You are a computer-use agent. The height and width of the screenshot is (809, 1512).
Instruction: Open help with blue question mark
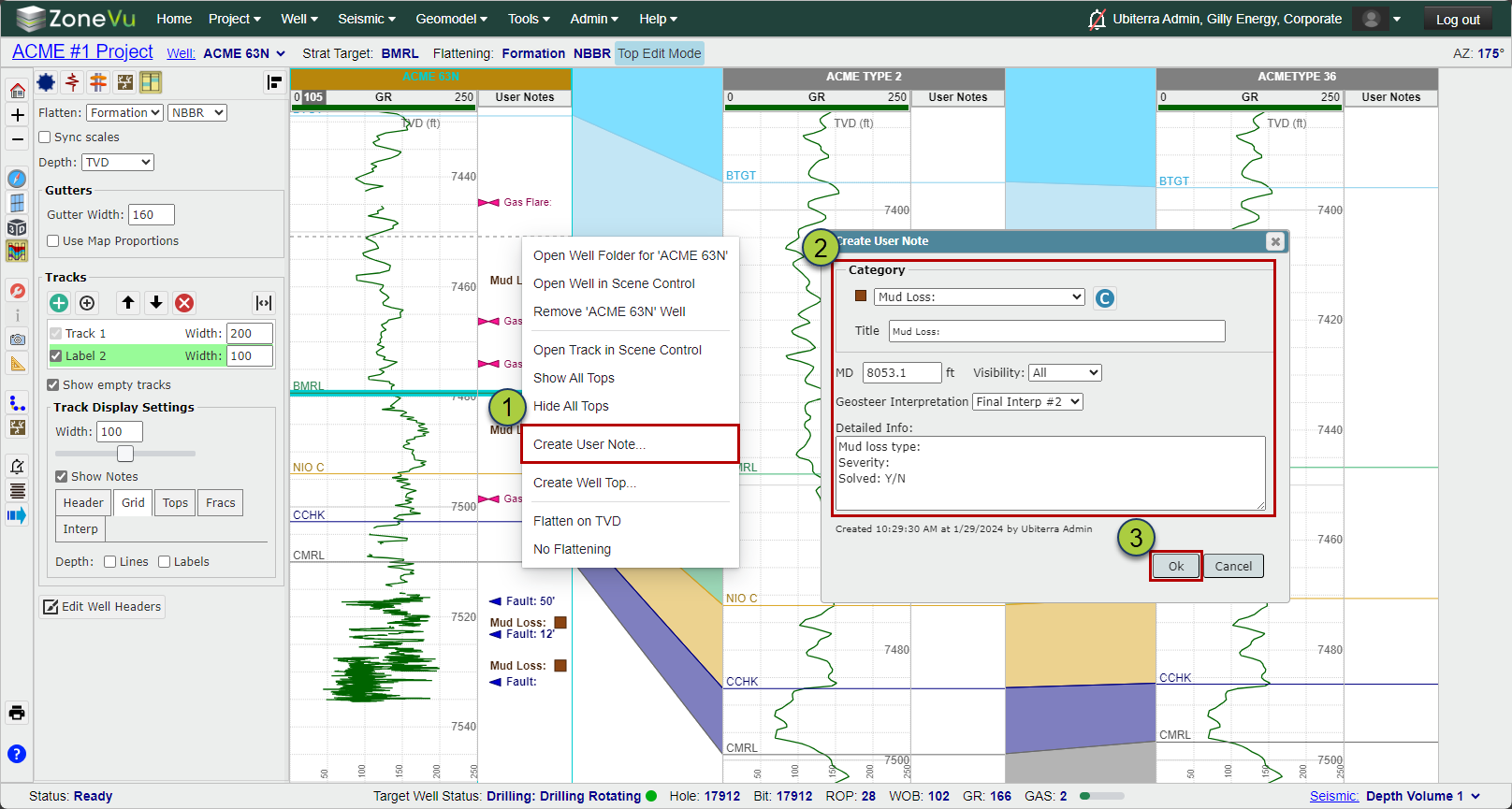coord(17,754)
